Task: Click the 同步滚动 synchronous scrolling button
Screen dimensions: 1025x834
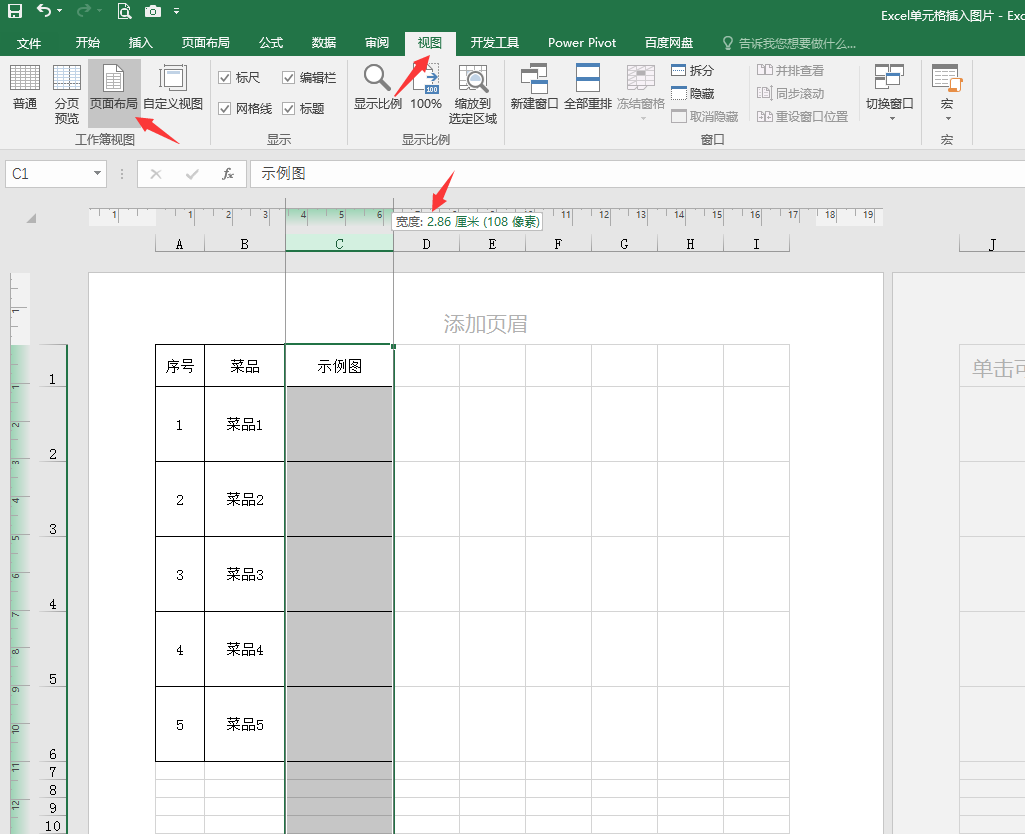Action: point(790,93)
